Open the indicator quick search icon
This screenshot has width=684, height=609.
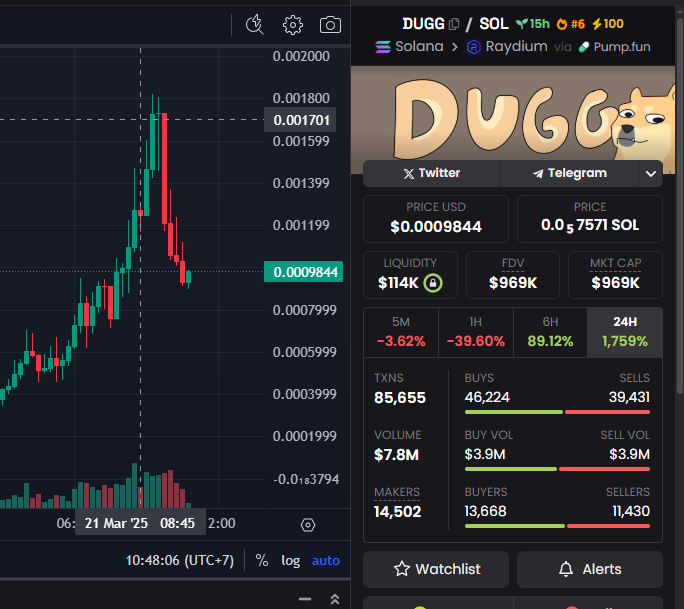[255, 24]
